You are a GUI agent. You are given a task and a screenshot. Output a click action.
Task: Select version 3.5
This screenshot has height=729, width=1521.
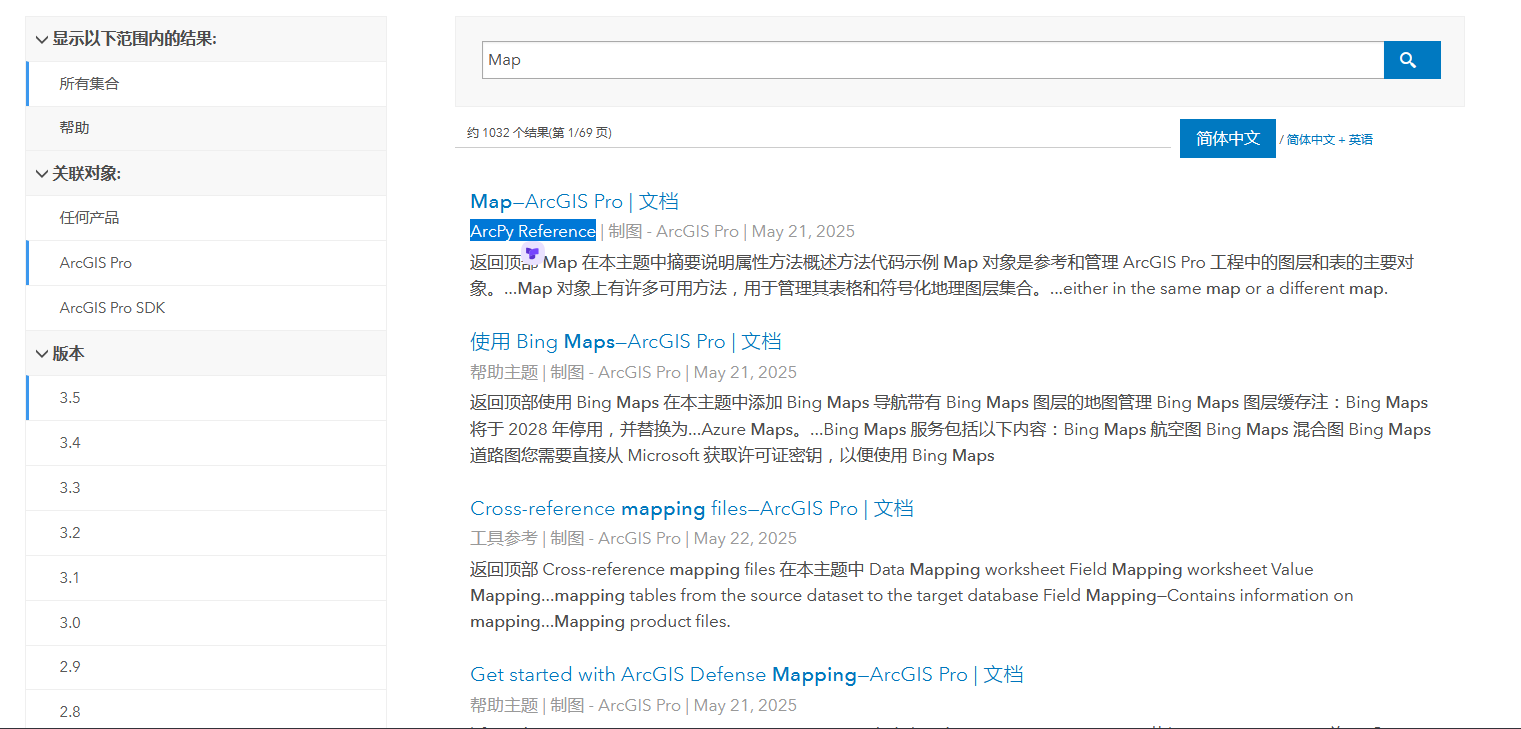(x=206, y=398)
